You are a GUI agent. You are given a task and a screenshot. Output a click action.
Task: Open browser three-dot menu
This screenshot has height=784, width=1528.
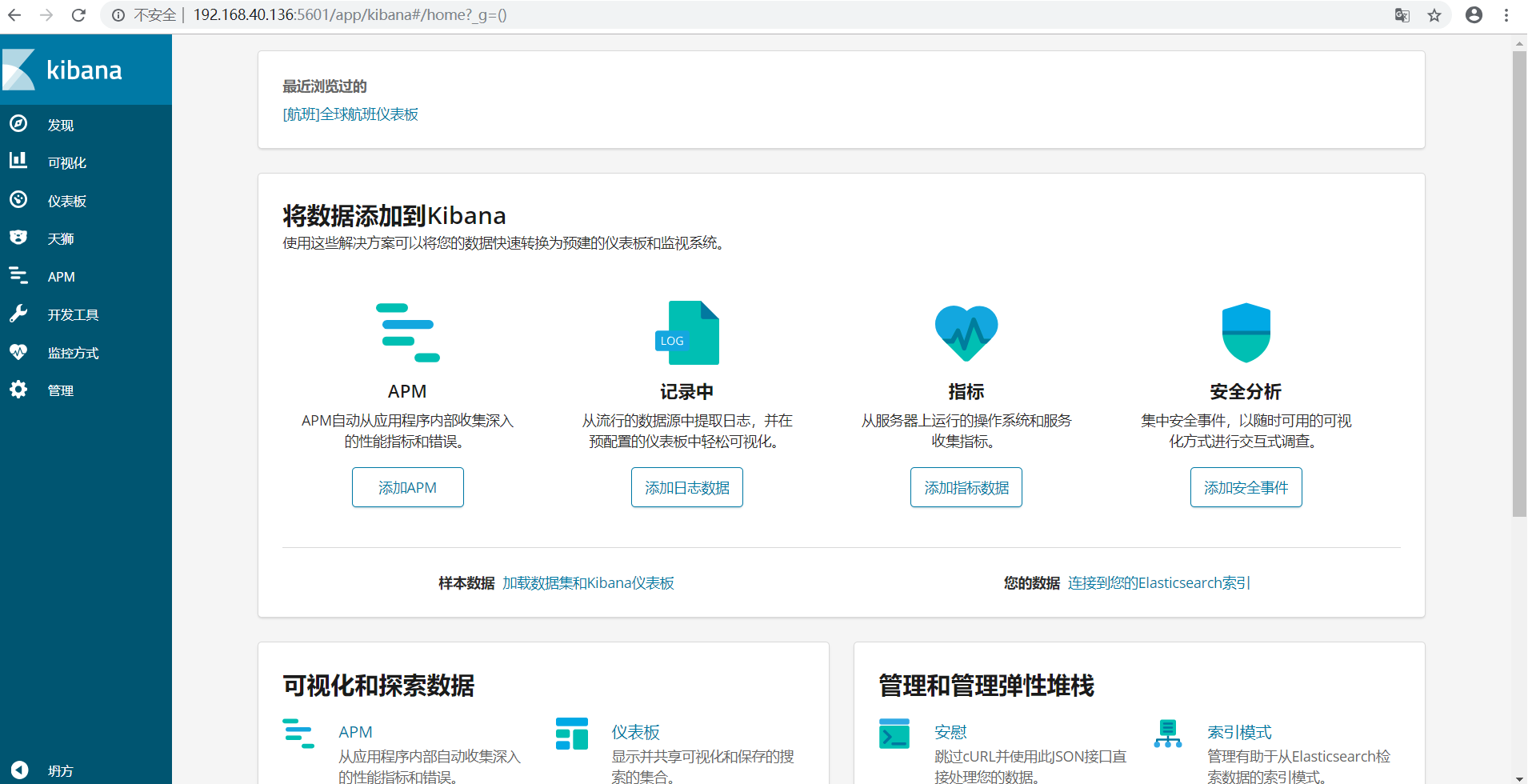coord(1506,15)
